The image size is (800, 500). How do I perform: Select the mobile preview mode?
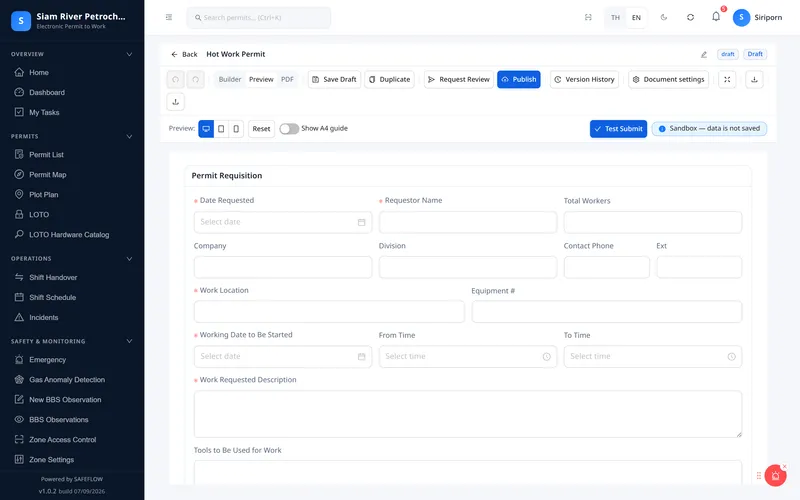click(236, 129)
